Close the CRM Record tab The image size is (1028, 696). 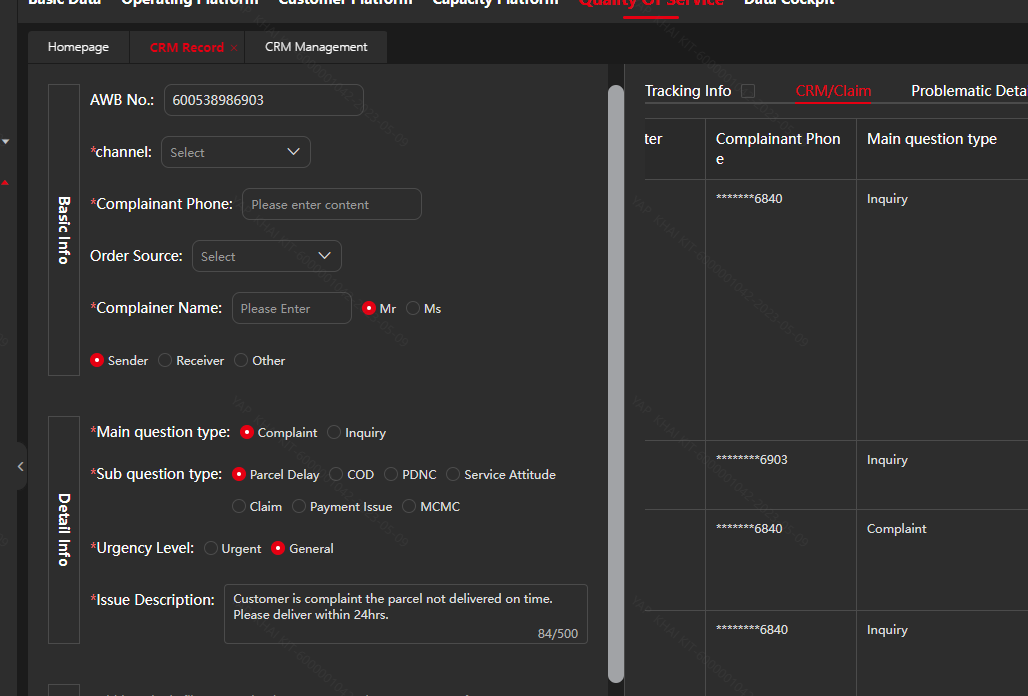tap(234, 47)
